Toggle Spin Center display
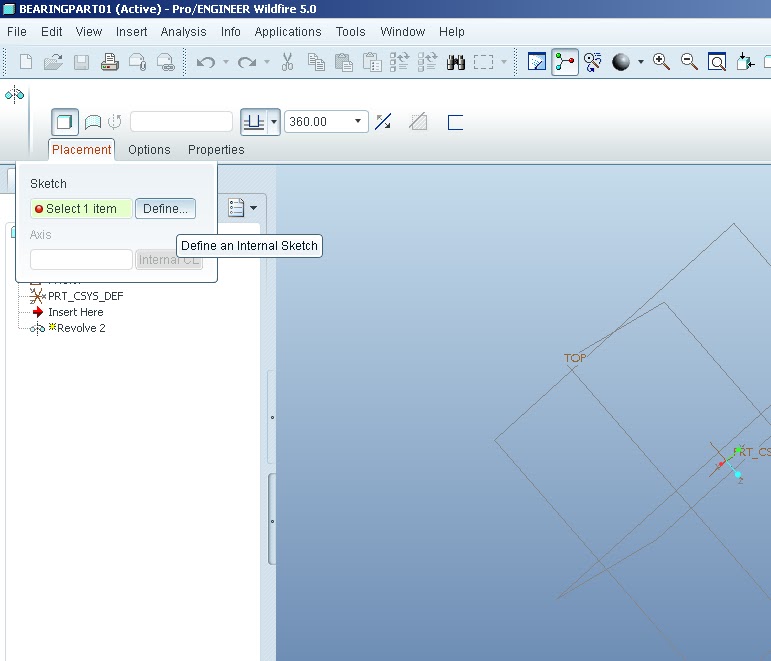The image size is (771, 661). coord(564,62)
